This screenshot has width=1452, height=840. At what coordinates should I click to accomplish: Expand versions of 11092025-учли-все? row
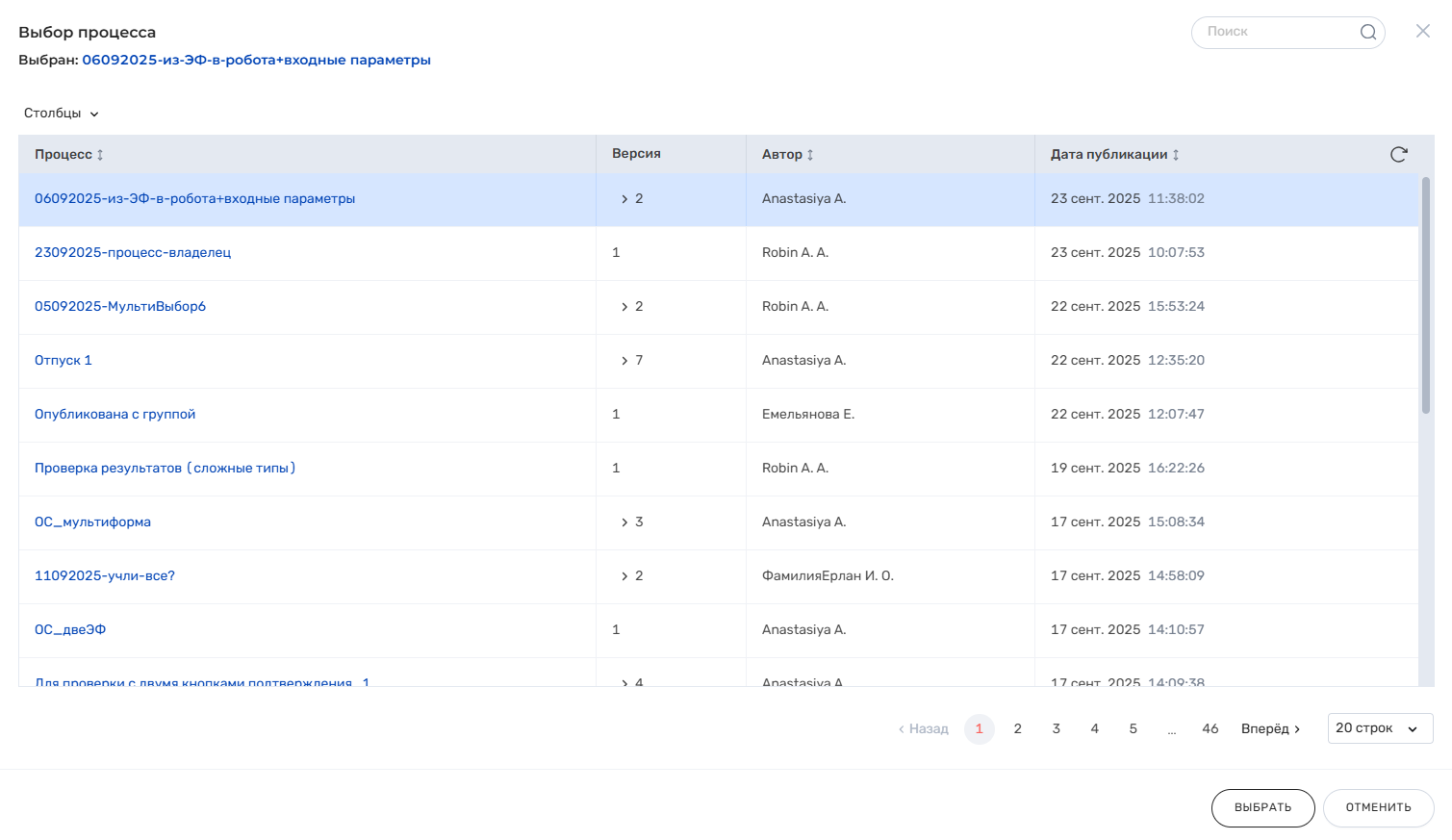624,576
